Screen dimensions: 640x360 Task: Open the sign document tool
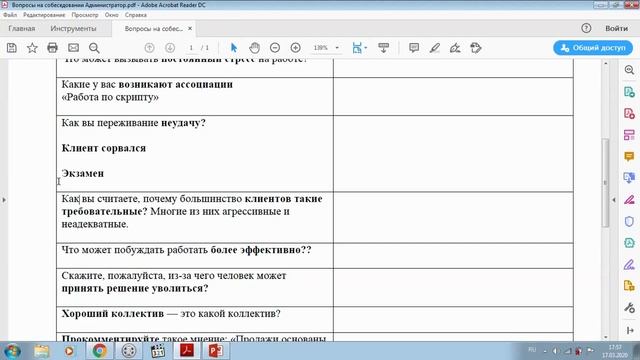point(455,48)
